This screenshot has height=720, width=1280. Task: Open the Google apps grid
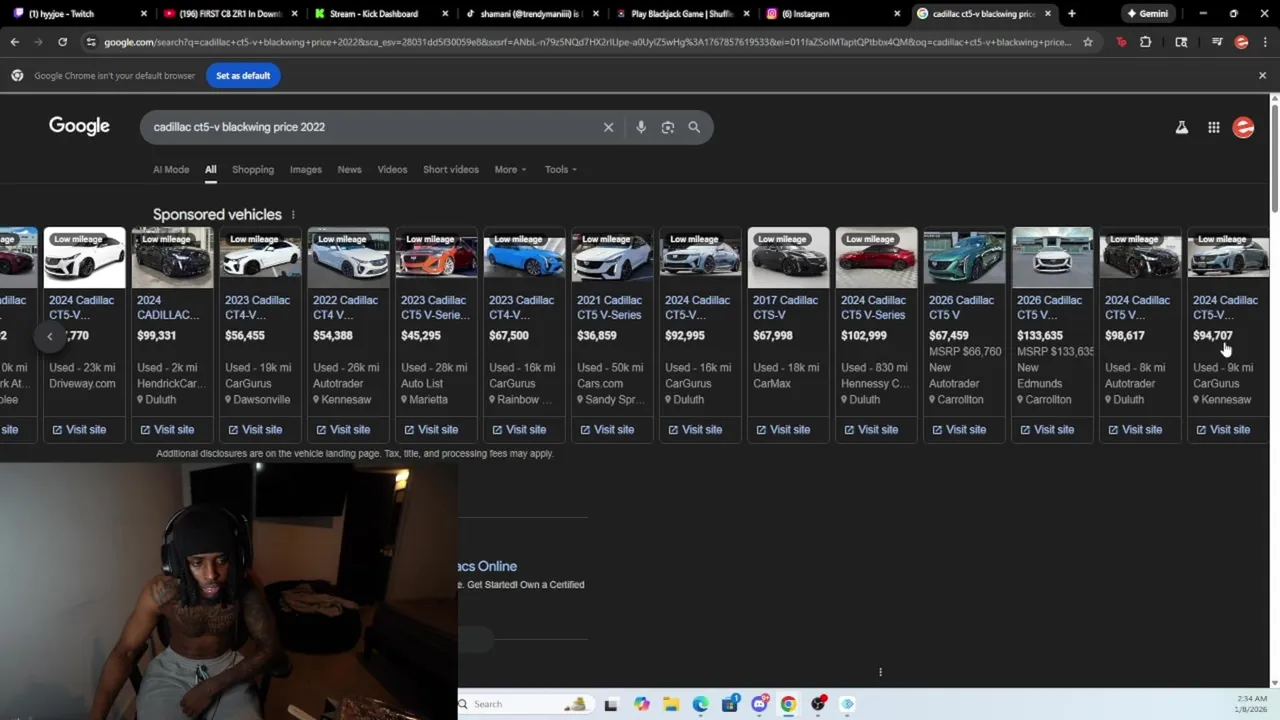click(1213, 127)
